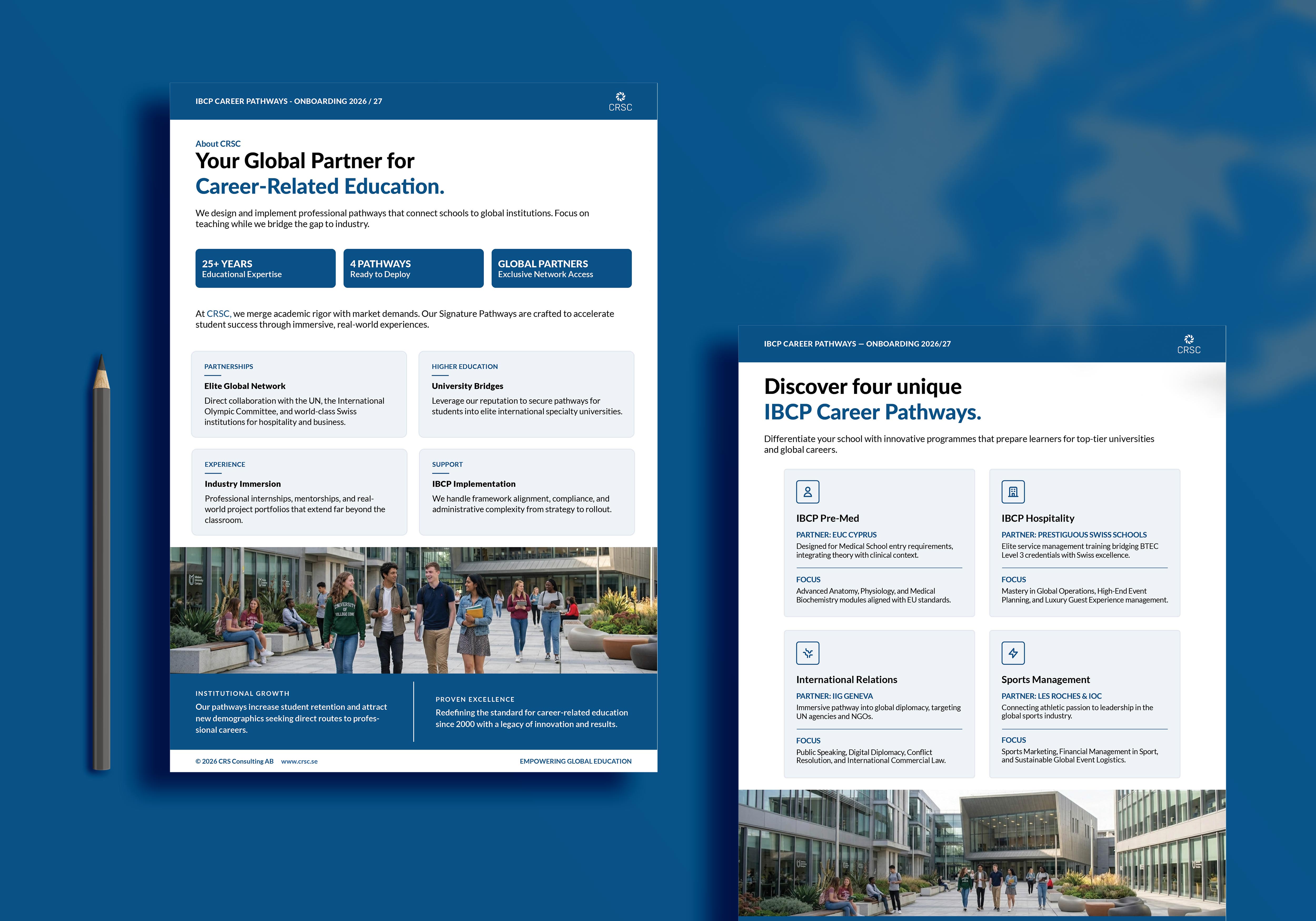This screenshot has height=921, width=1316.
Task: Click 'Differentiate your school' intro paragraph
Action: tap(959, 444)
